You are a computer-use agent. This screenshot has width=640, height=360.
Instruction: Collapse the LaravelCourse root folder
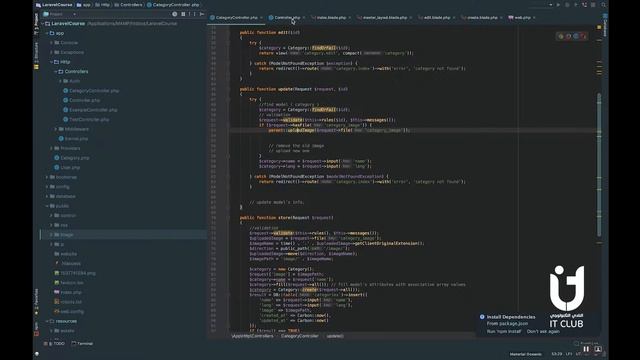click(42, 24)
